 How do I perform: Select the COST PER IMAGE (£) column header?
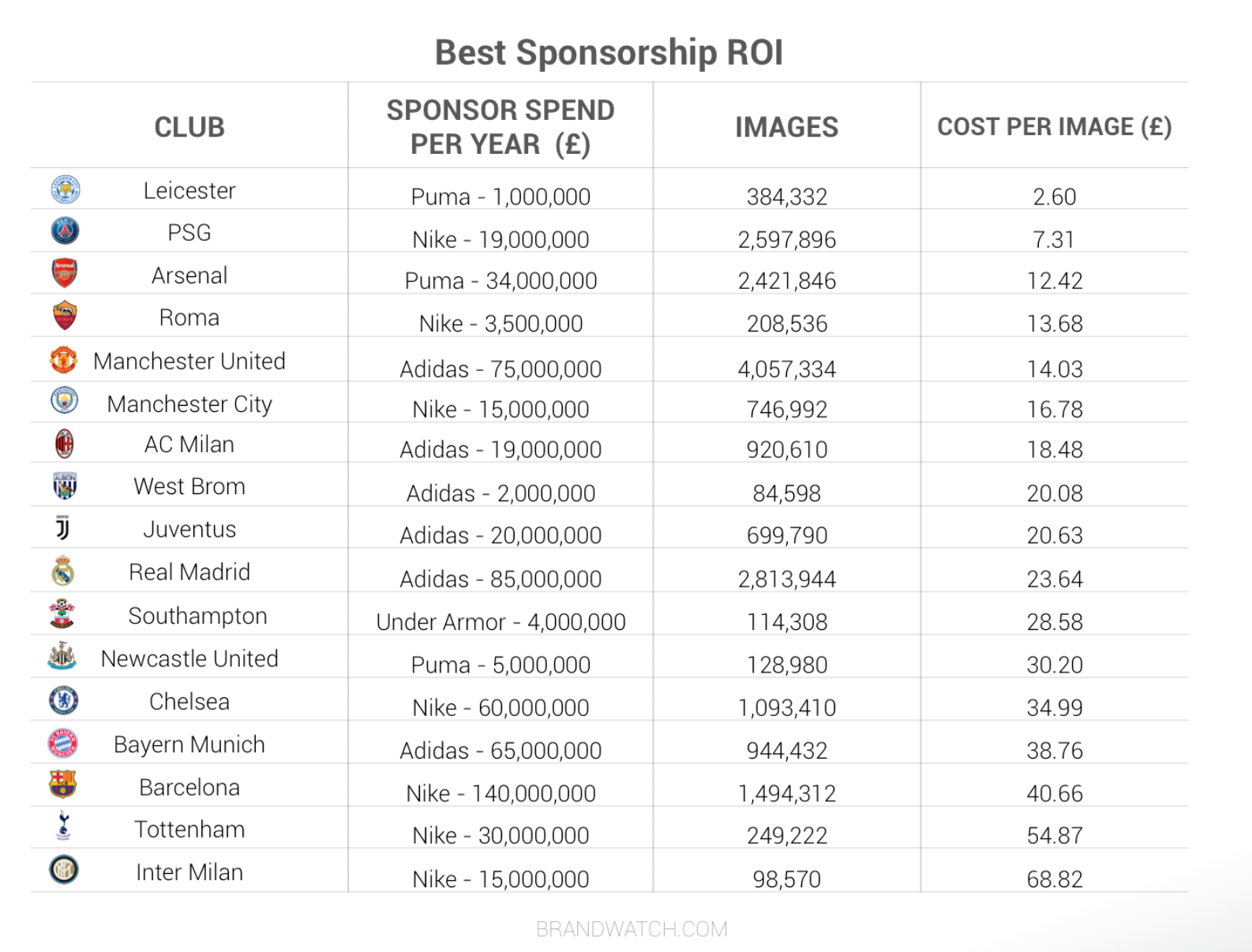click(x=1054, y=127)
